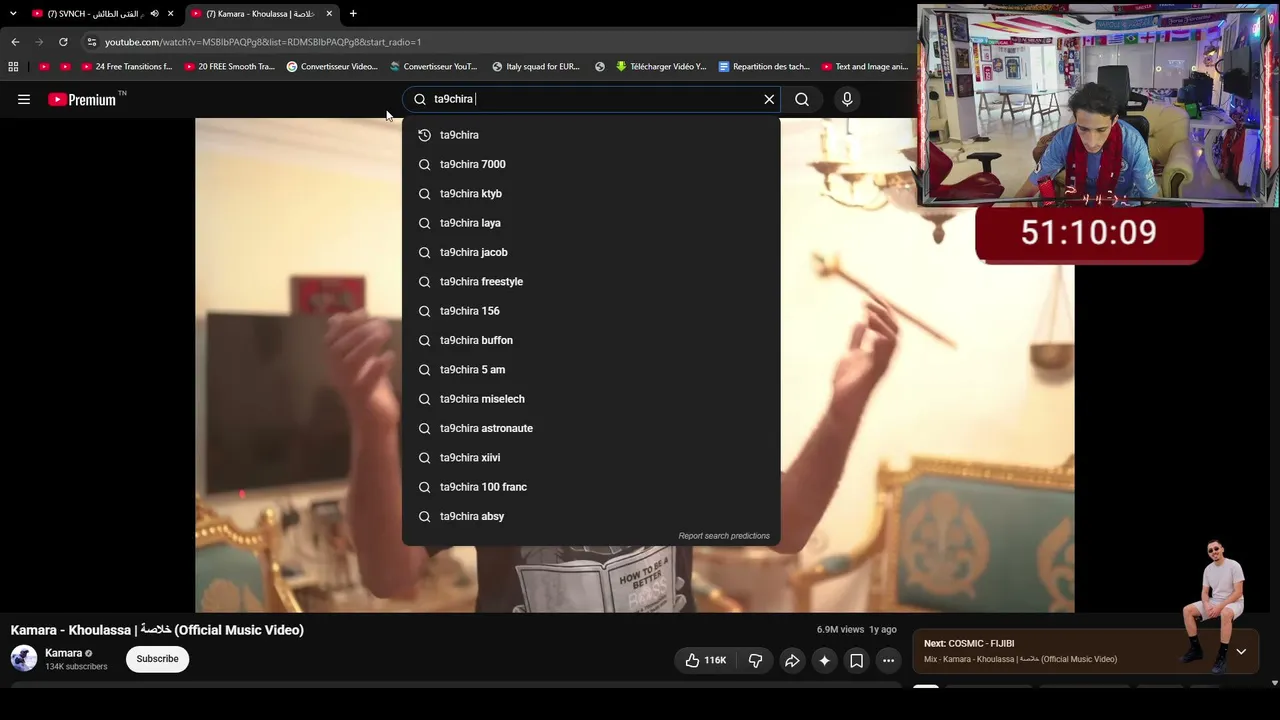Open the unlabeled globe bookmark
The image size is (1280, 720).
point(600,67)
